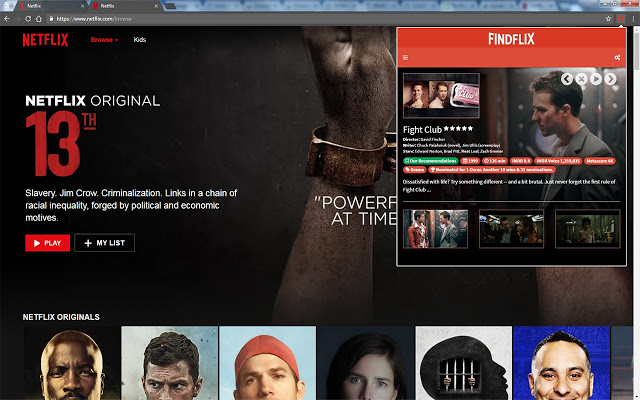This screenshot has width=640, height=400.
Task: Click the Drama genre tag
Action: (x=415, y=169)
